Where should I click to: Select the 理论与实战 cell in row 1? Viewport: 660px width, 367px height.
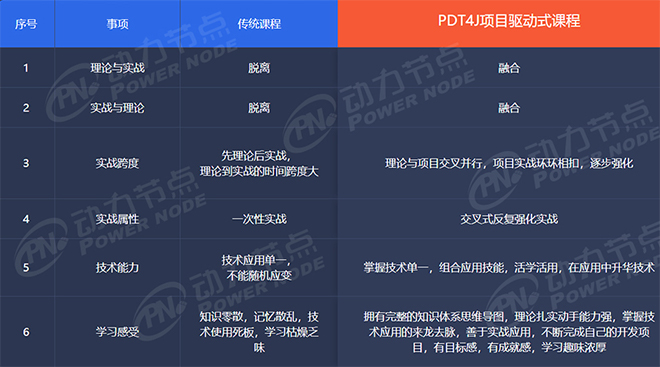(x=117, y=68)
